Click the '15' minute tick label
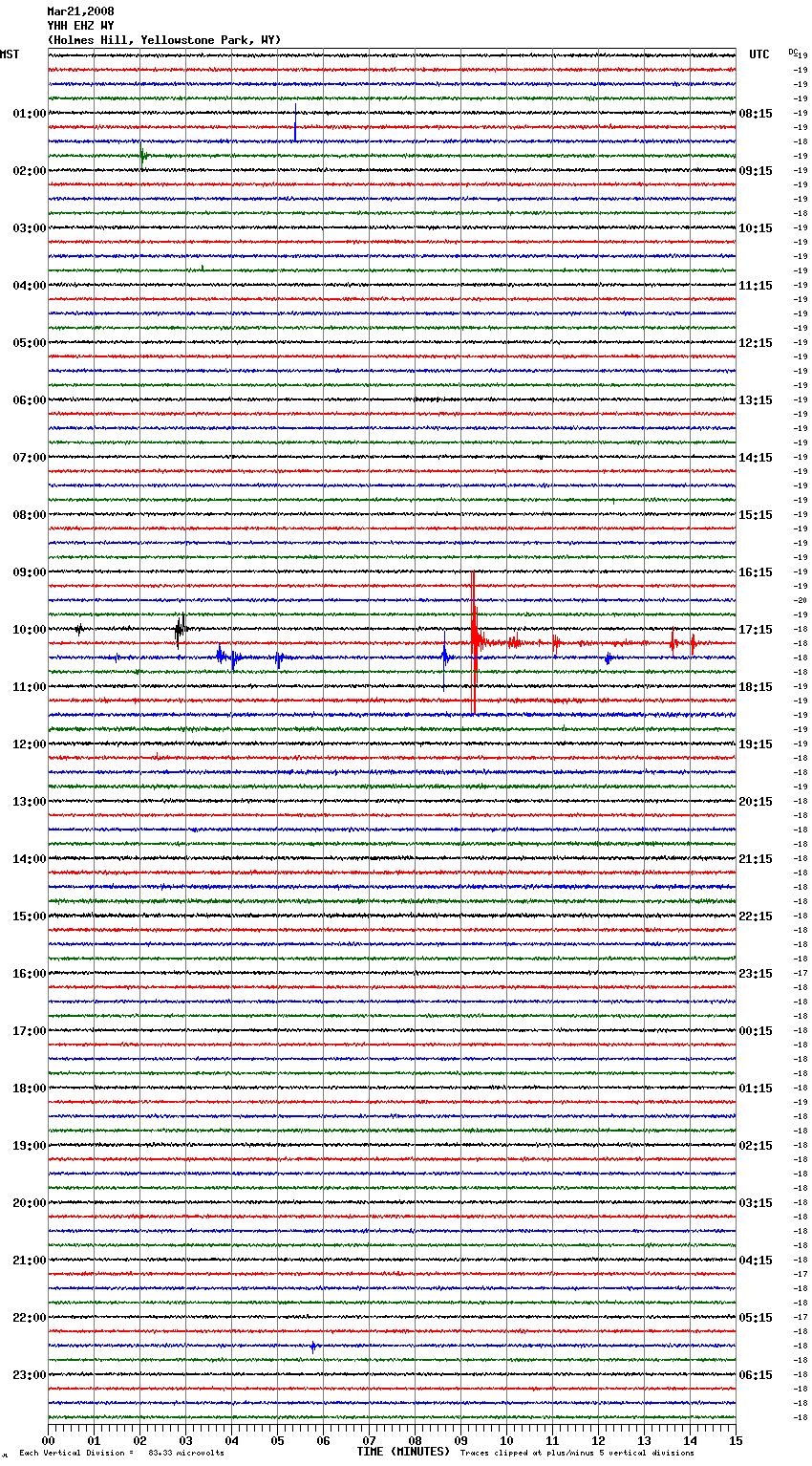This screenshot has width=812, height=1466. (736, 1441)
